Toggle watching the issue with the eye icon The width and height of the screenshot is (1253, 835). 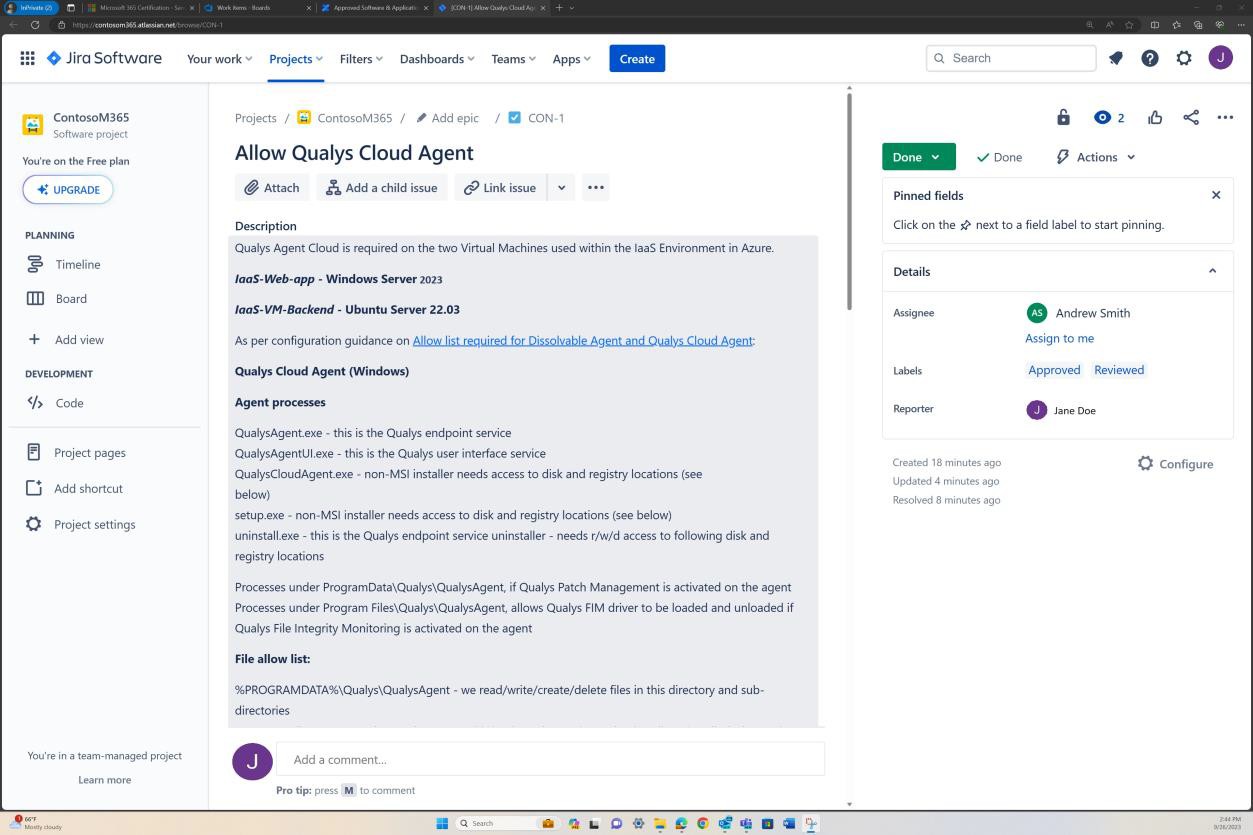[x=1103, y=117]
